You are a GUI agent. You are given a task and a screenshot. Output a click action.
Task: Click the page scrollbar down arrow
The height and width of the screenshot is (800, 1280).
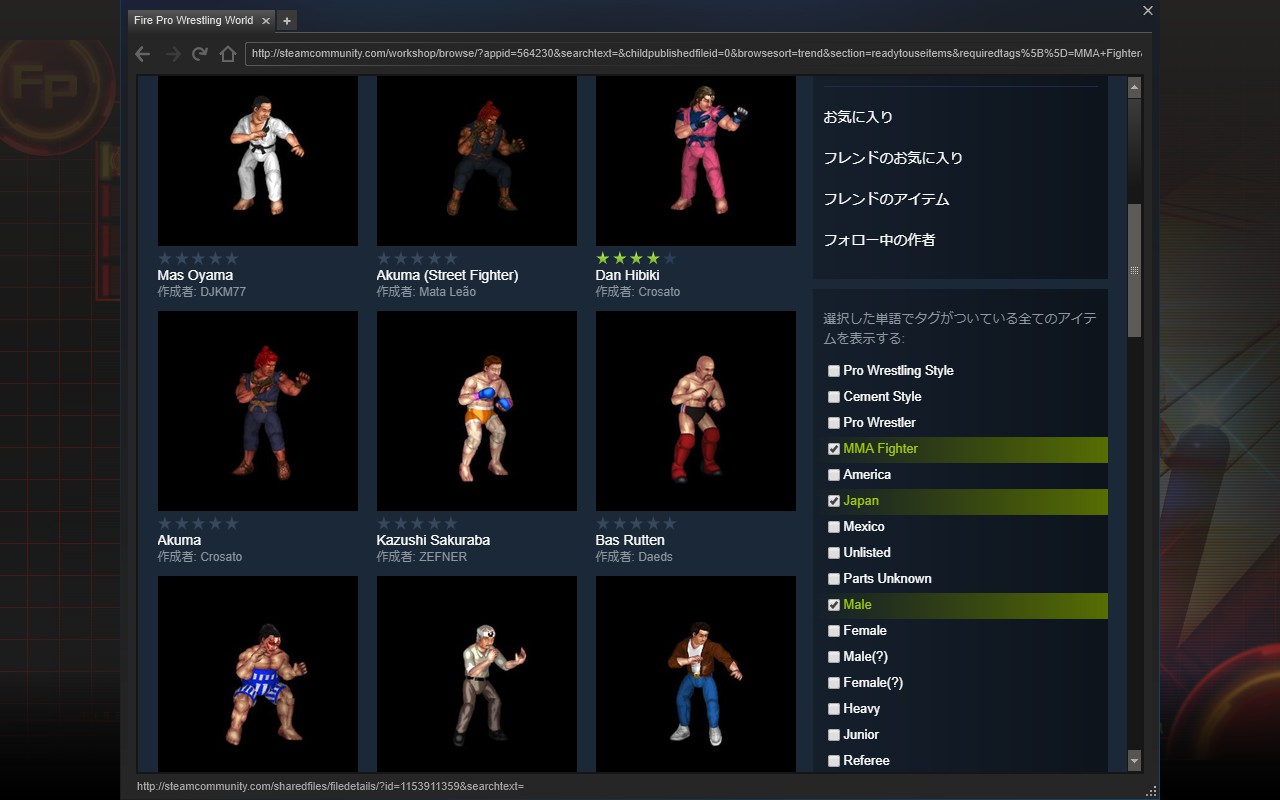[x=1134, y=762]
